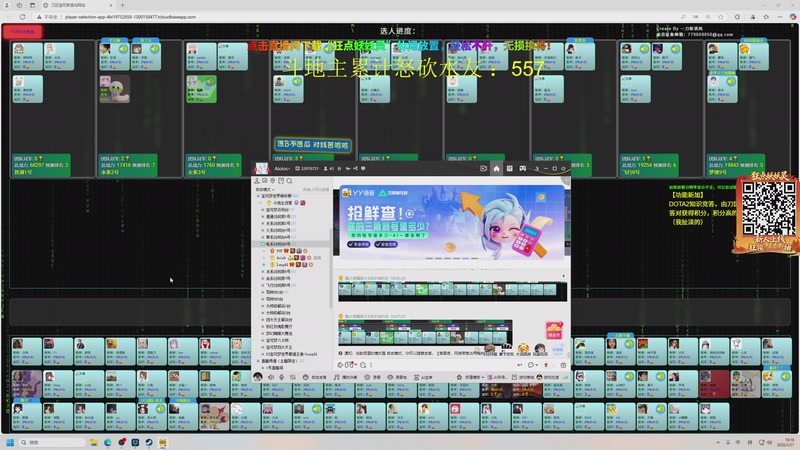Click the music accompaniment button
This screenshot has height=450, width=800.
345,377
